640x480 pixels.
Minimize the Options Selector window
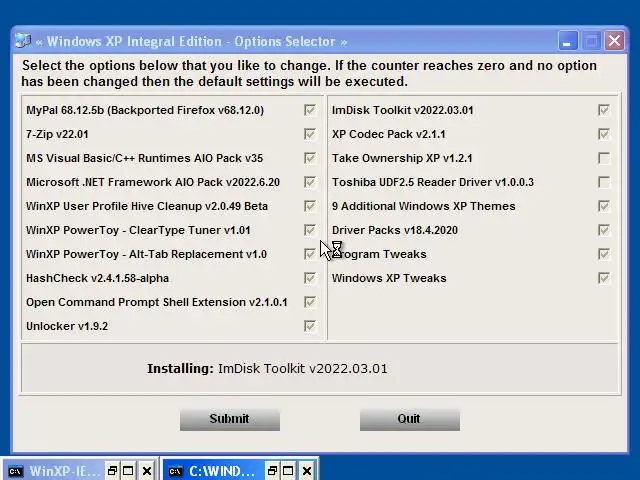[567, 41]
